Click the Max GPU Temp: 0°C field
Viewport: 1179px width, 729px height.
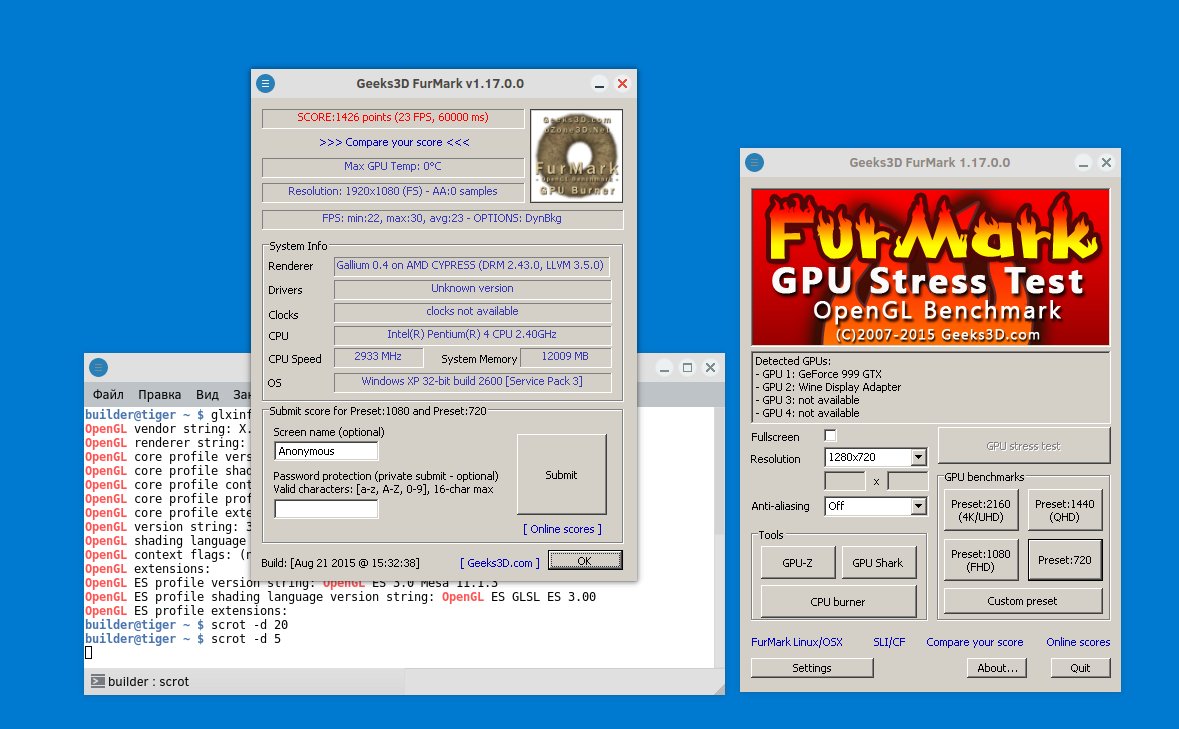click(392, 166)
